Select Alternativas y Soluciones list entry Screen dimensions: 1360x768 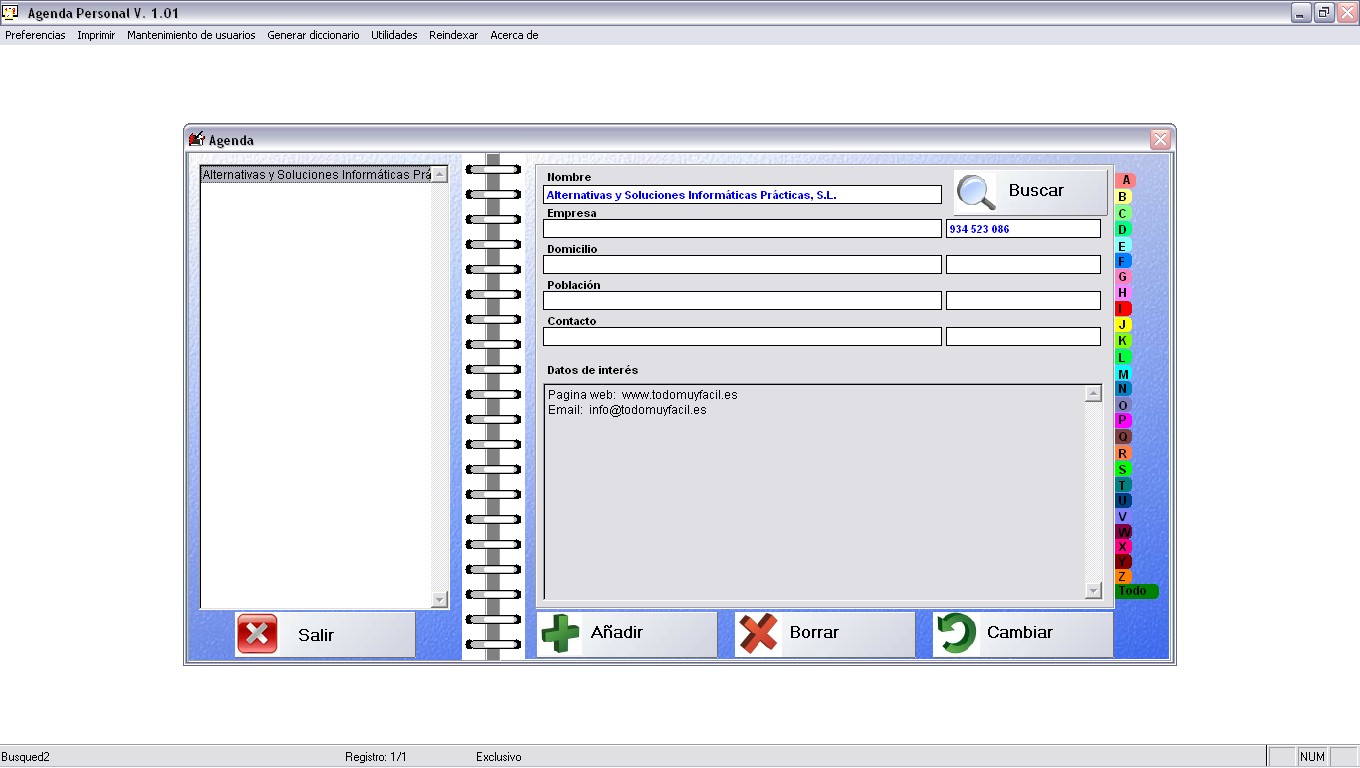click(x=316, y=175)
